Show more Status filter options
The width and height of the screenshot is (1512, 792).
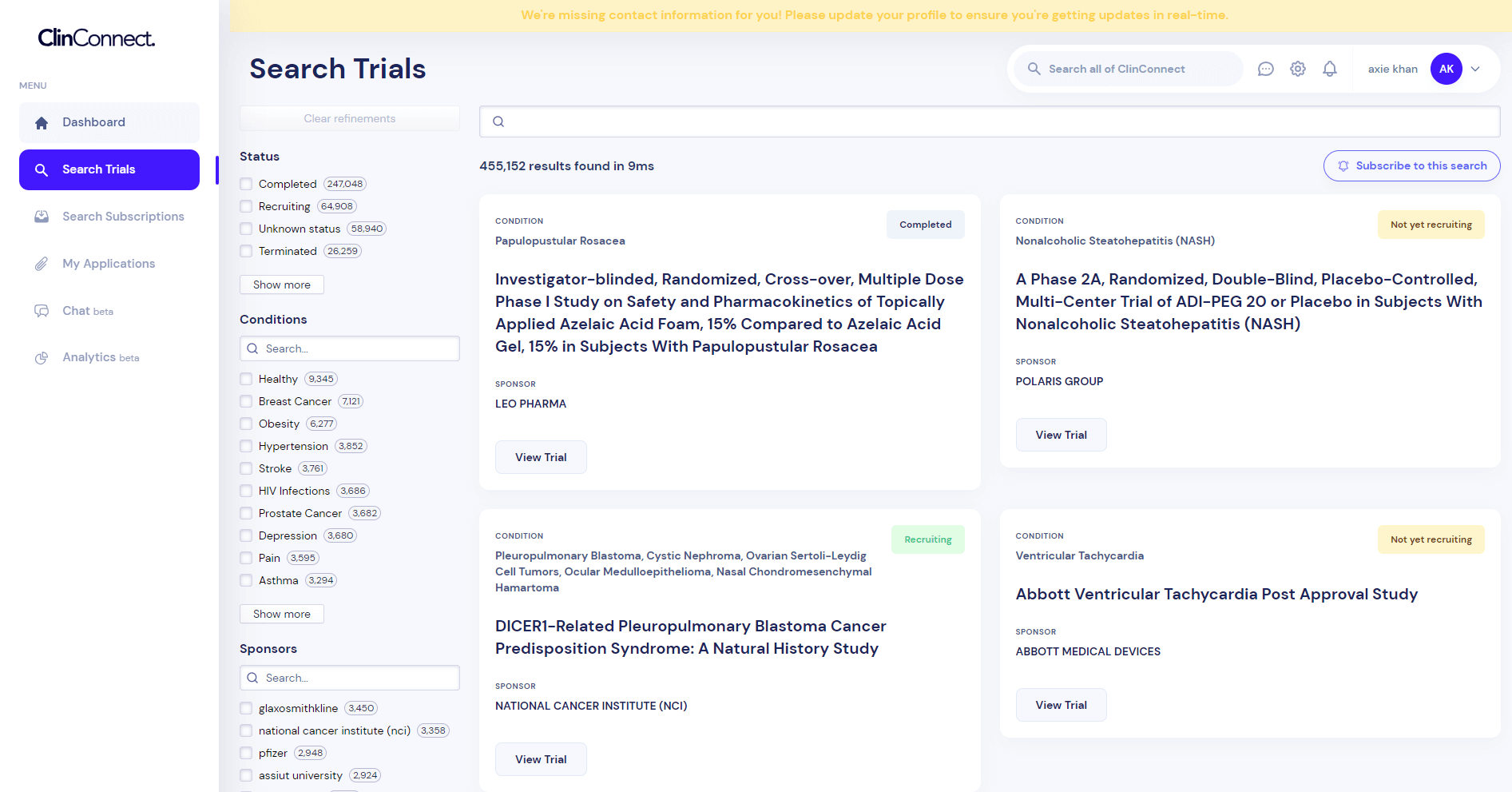click(x=281, y=285)
